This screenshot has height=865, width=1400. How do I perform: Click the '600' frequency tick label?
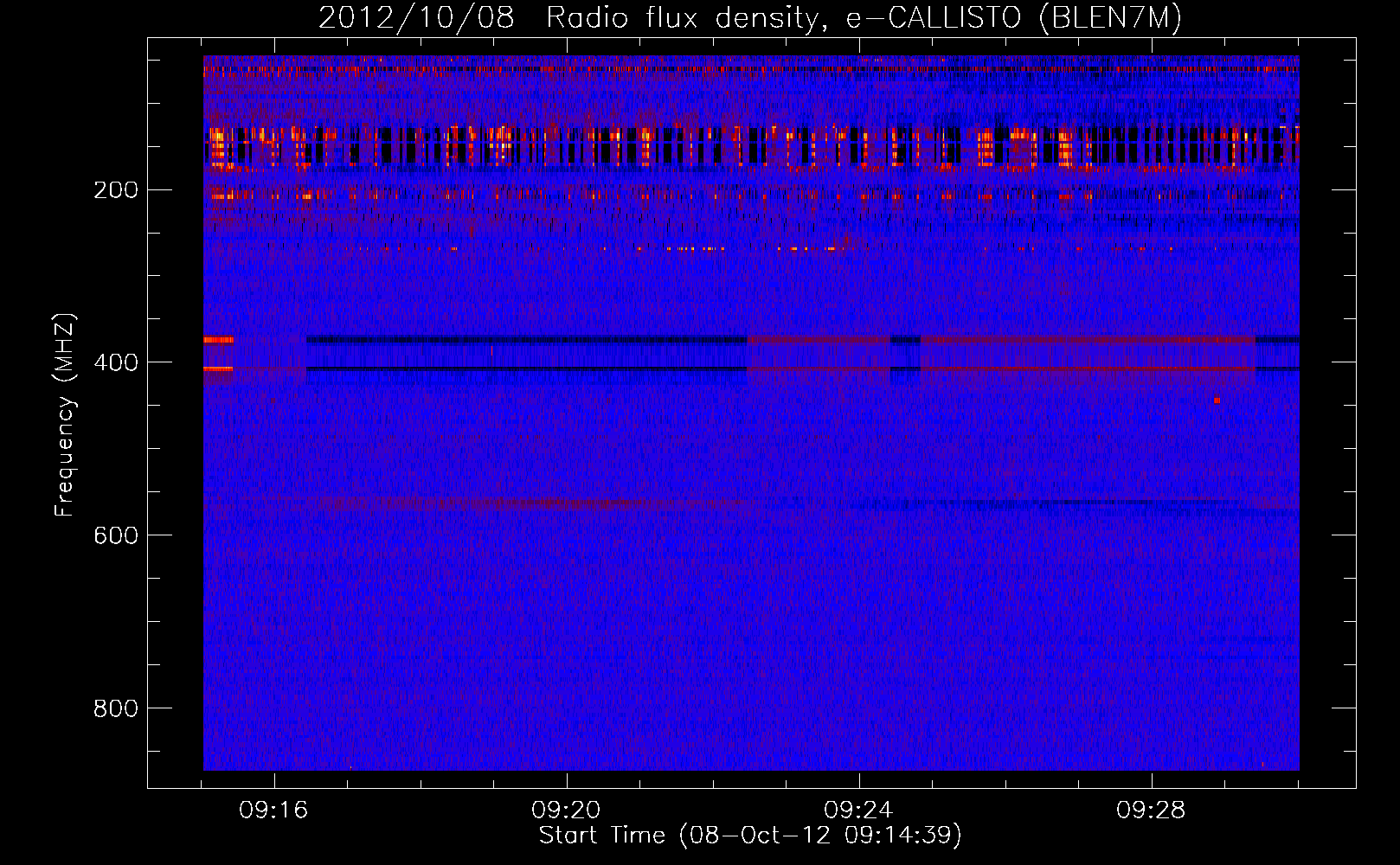point(115,536)
